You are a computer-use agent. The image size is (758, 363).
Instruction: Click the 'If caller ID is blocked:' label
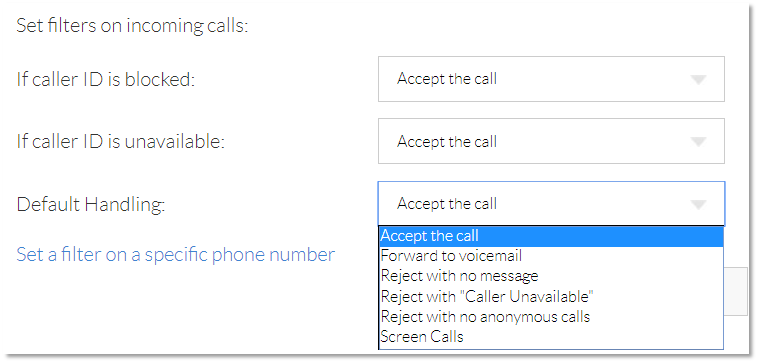[x=105, y=80]
